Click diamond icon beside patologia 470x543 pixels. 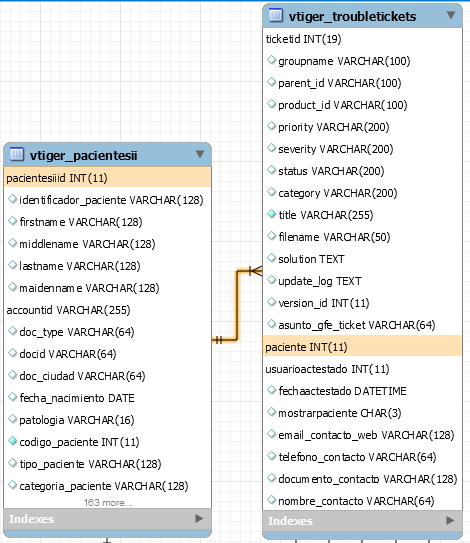[12, 419]
